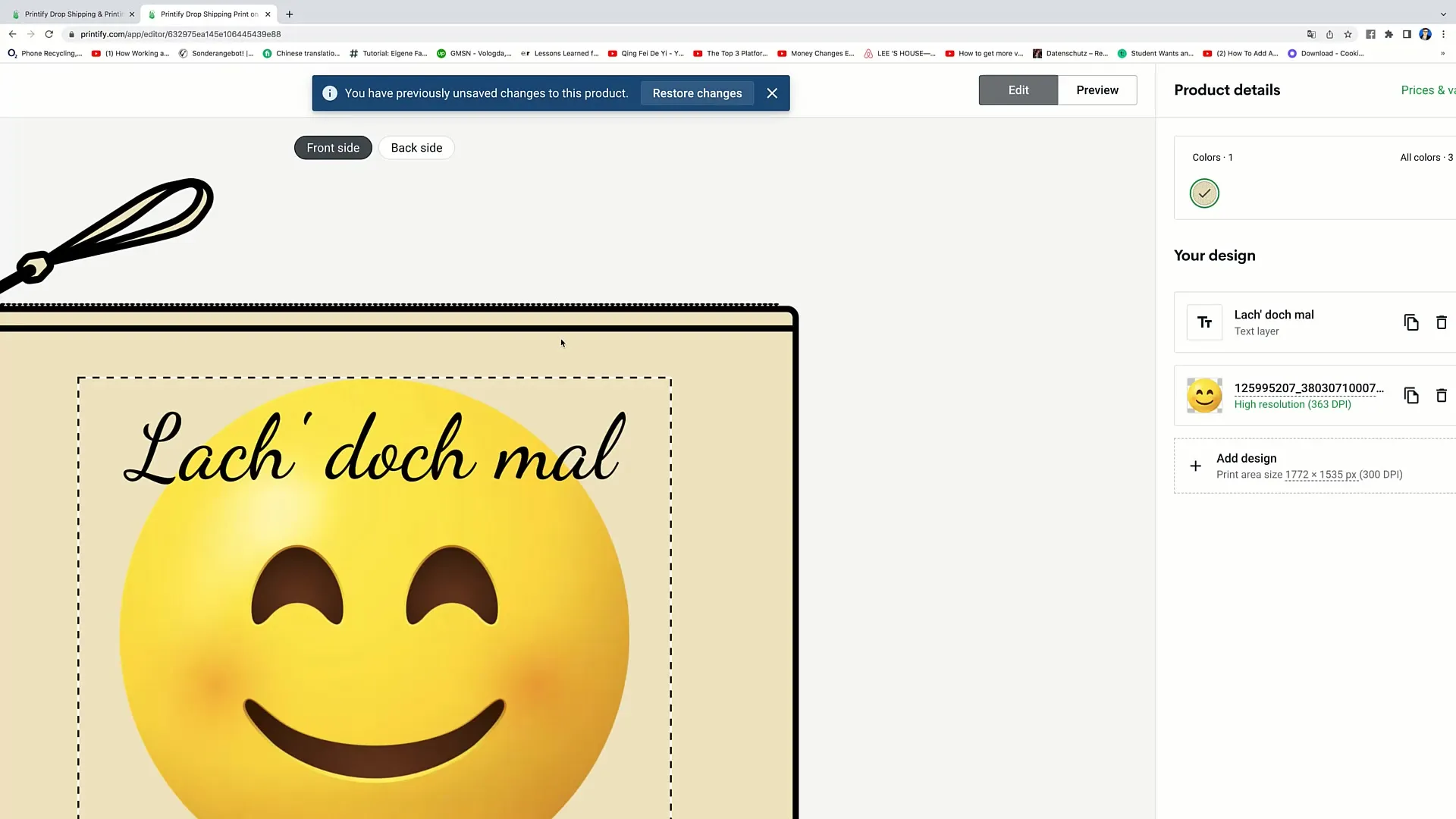
Task: Show hidden bookmarks overflow chevron
Action: coord(1442,53)
